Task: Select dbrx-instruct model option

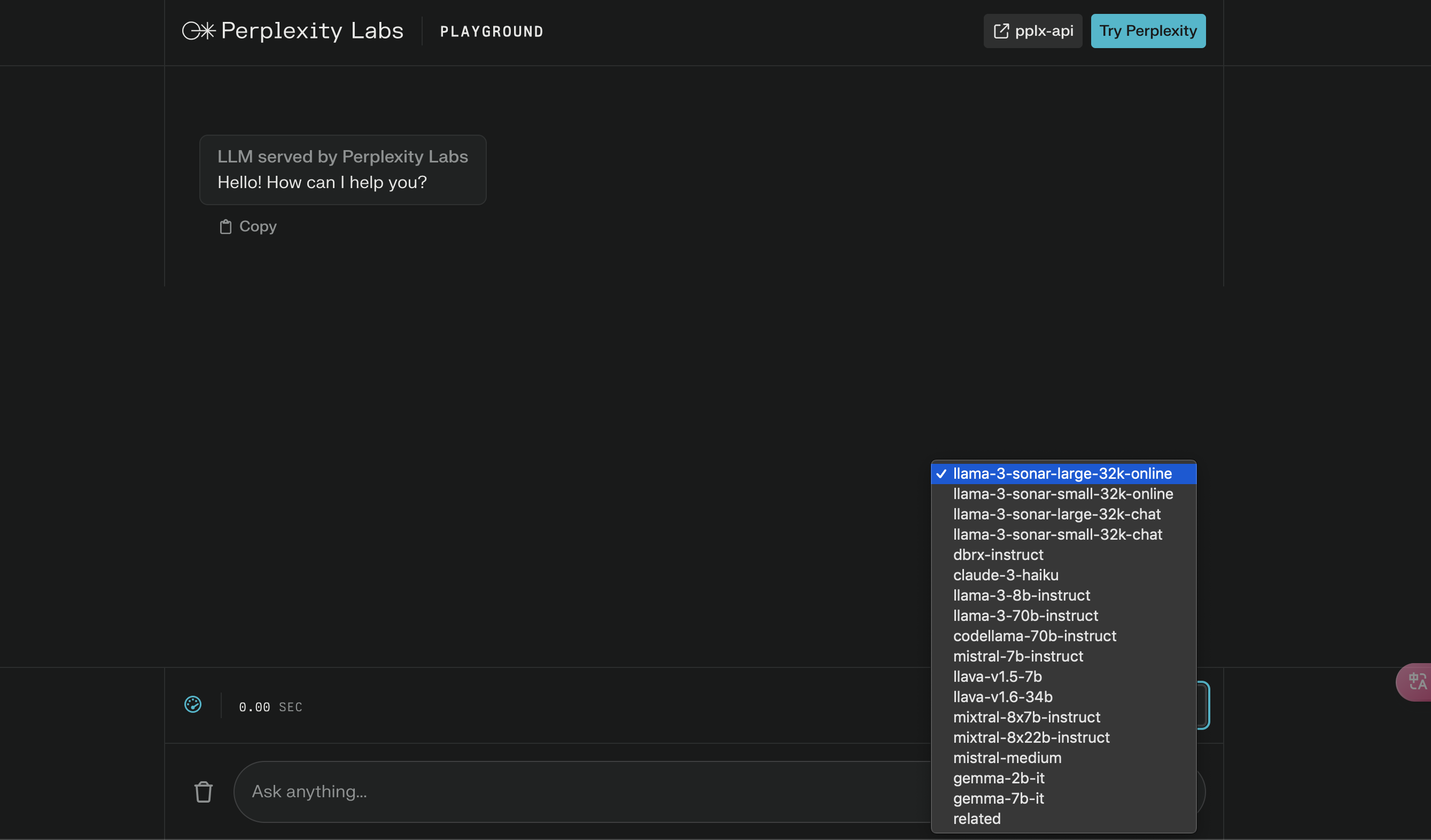Action: [x=1063, y=555]
